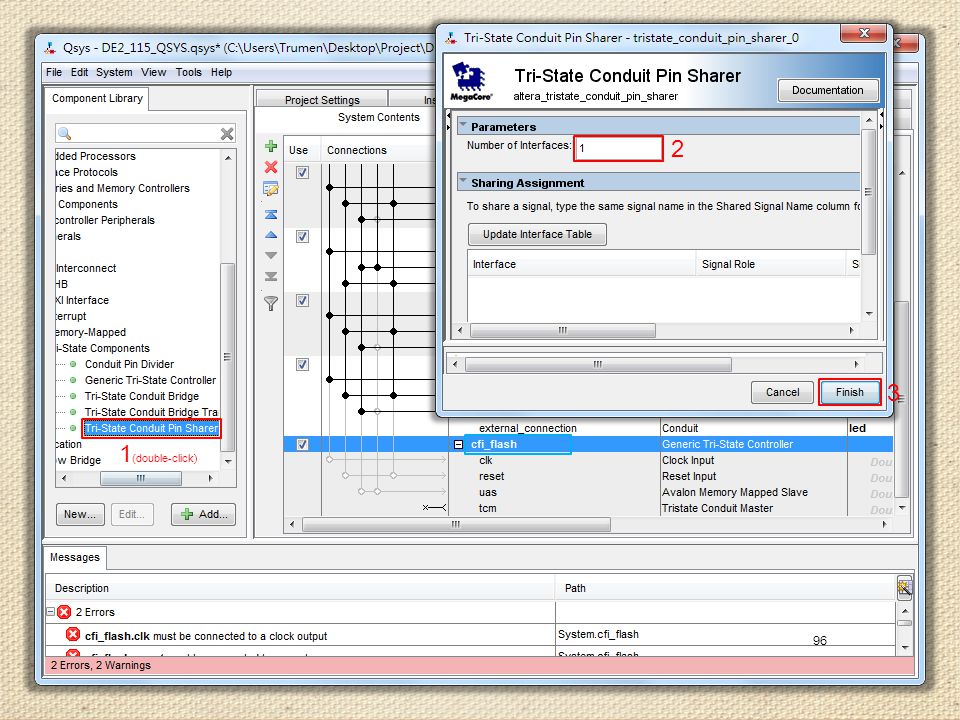Click the Finish button in the dialog
The width and height of the screenshot is (960, 720).
coord(850,392)
